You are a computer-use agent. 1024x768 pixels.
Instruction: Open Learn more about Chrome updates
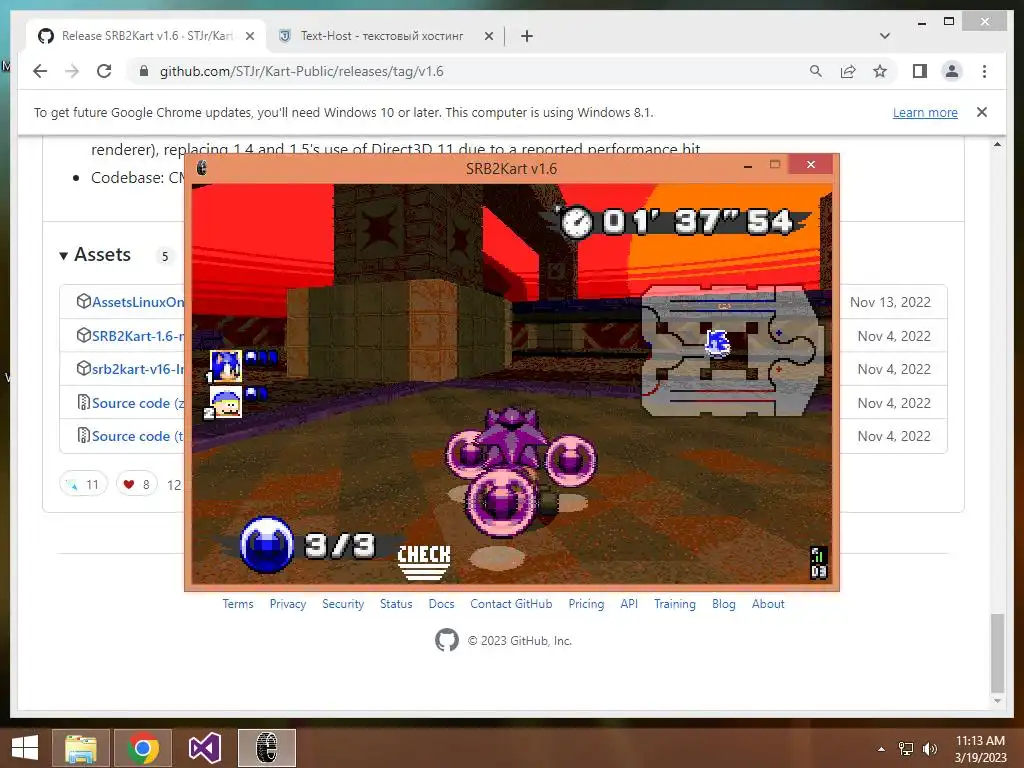(x=925, y=112)
